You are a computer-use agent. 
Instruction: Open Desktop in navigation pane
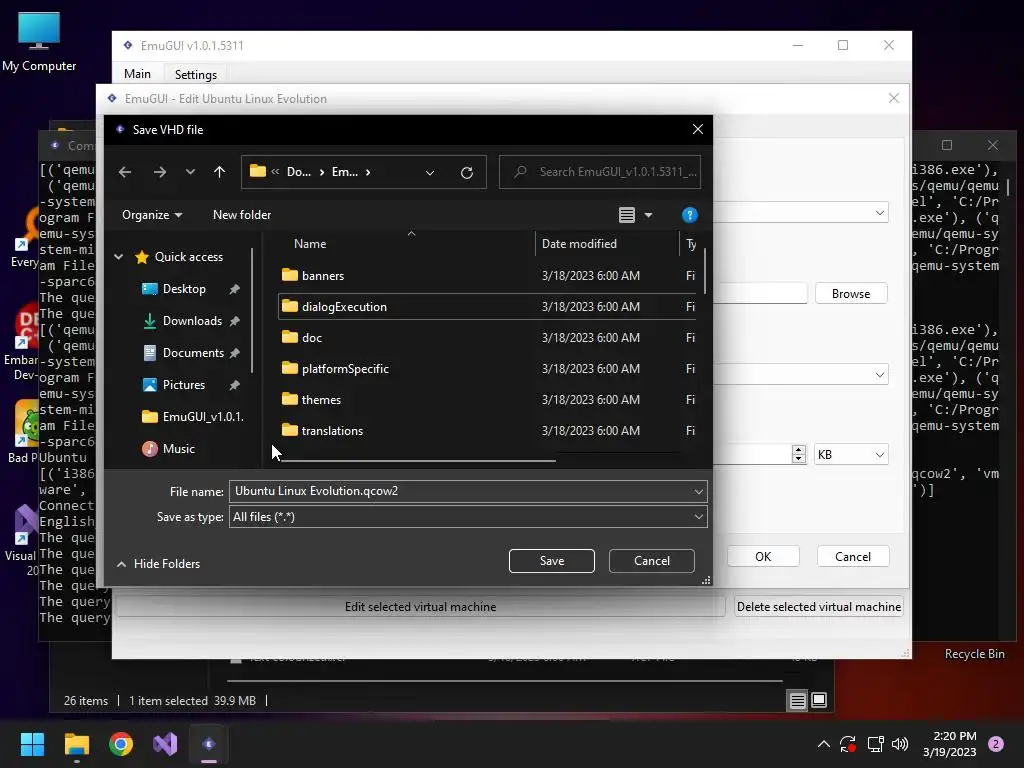pyautogui.click(x=184, y=289)
